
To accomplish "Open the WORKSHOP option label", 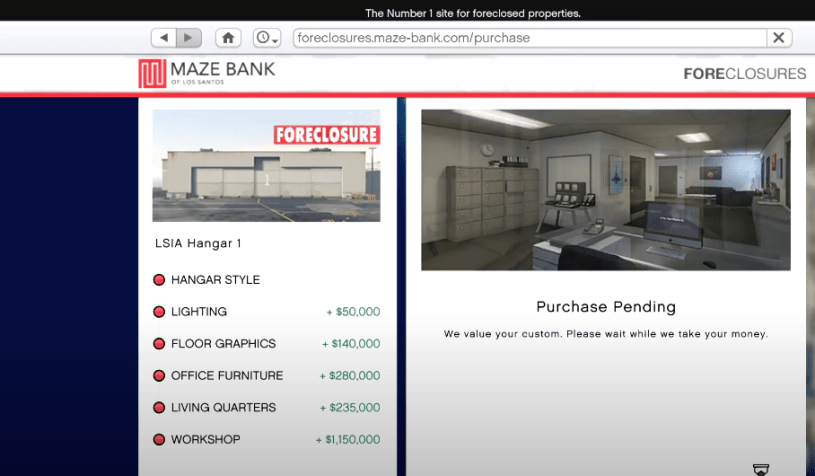I will click(206, 440).
